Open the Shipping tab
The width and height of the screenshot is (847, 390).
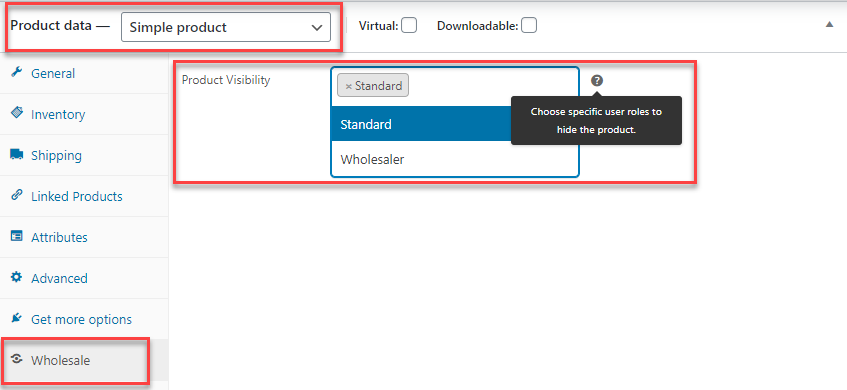click(x=84, y=155)
